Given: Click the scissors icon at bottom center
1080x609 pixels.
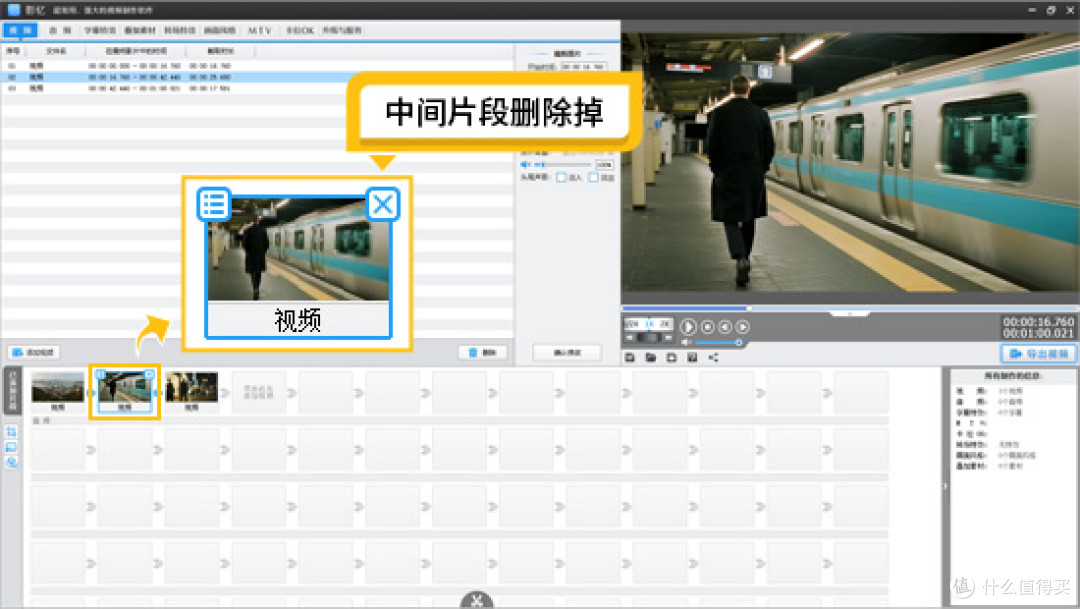Looking at the screenshot, I should (477, 600).
